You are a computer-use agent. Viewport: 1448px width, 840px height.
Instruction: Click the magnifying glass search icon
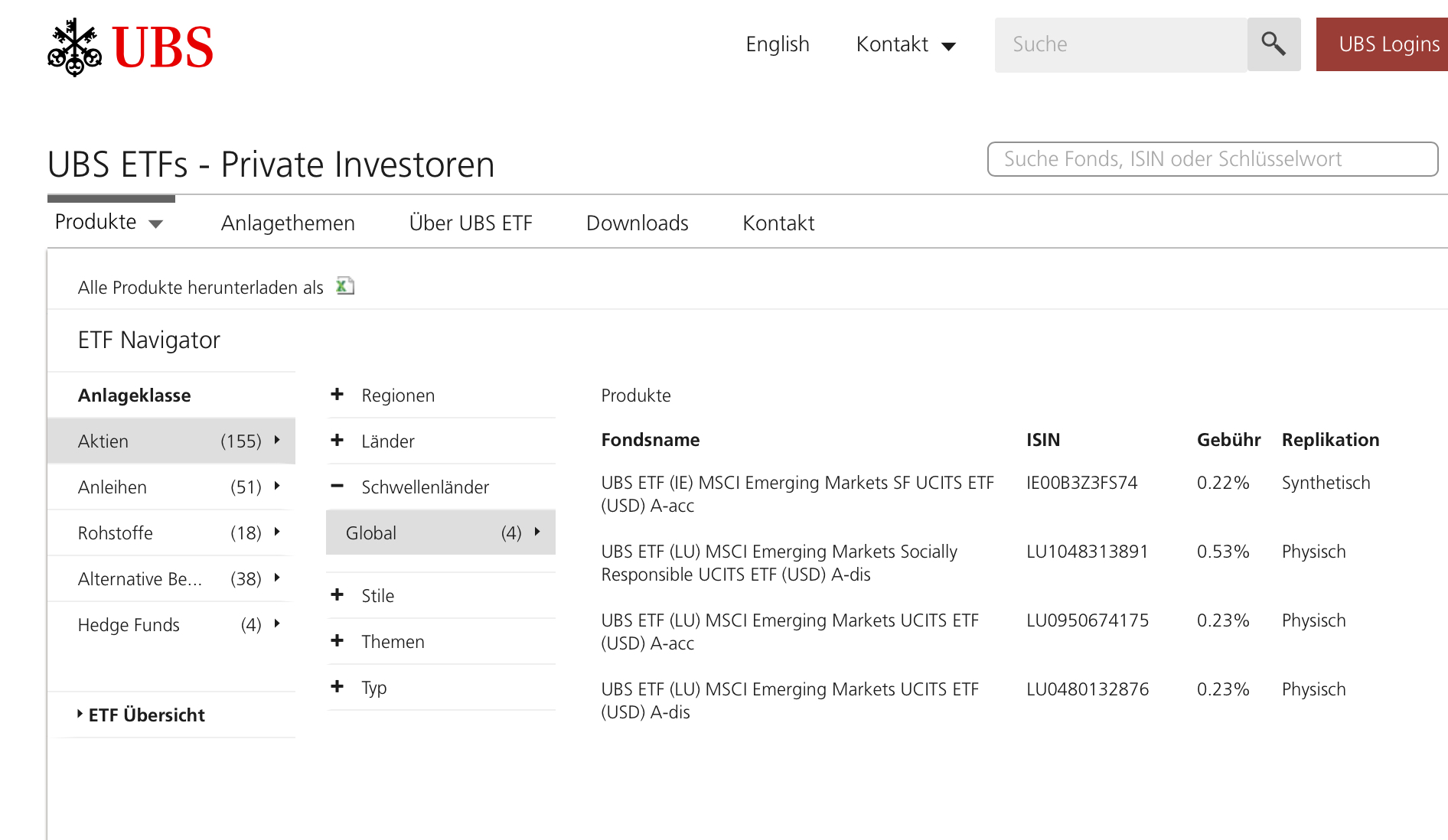tap(1274, 44)
